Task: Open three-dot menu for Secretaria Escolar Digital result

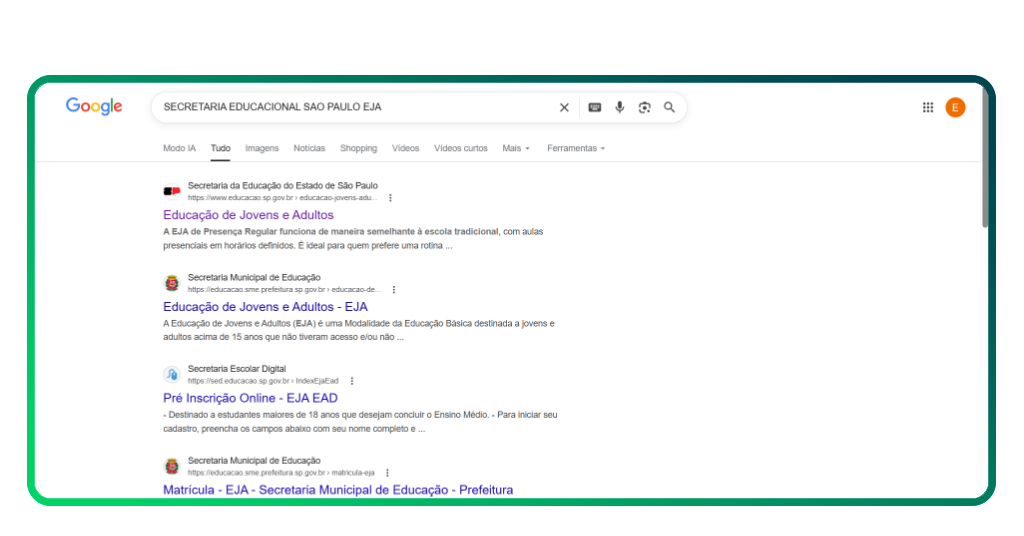Action: [x=352, y=381]
